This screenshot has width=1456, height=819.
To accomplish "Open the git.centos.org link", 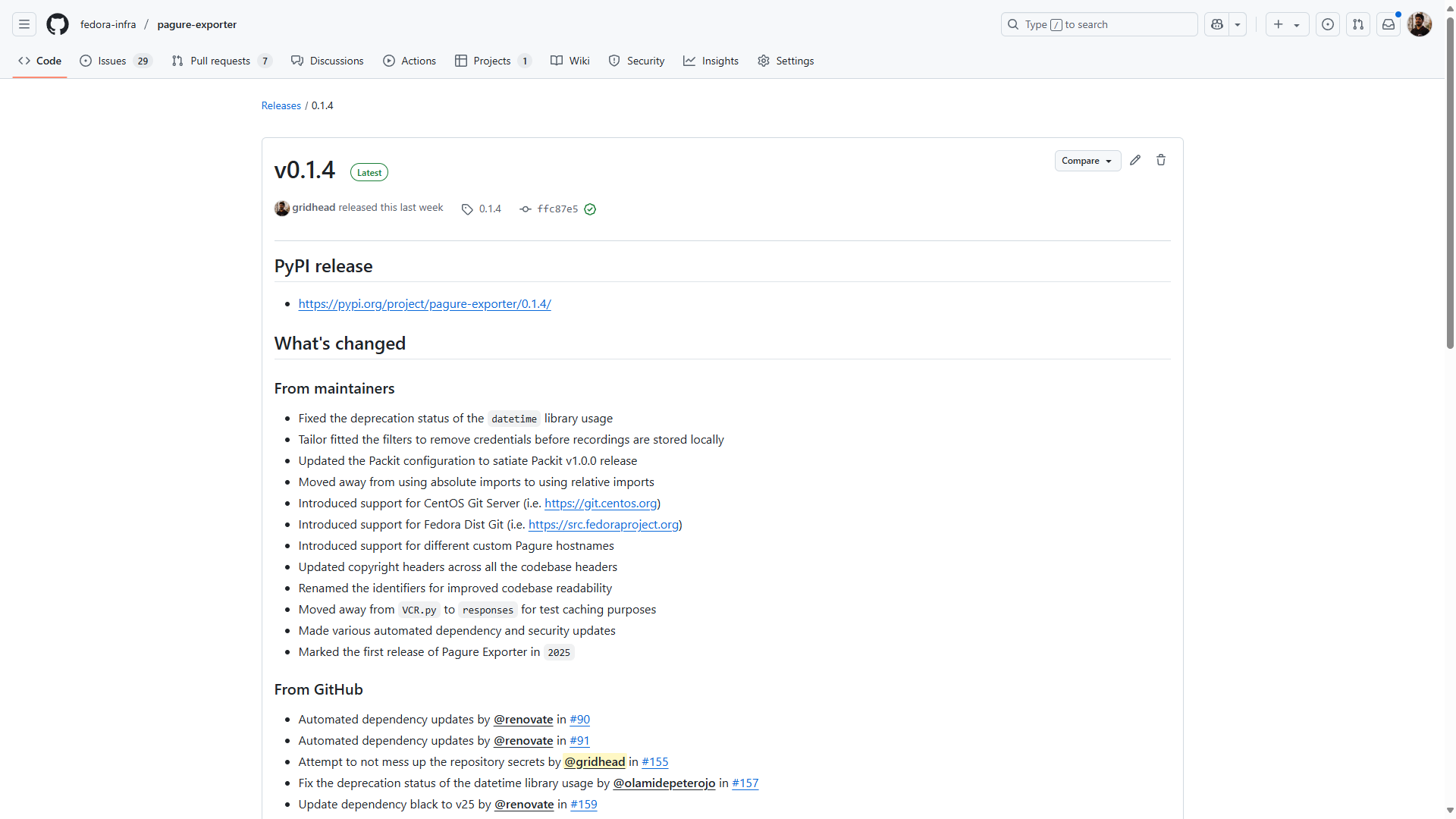I will click(x=601, y=503).
